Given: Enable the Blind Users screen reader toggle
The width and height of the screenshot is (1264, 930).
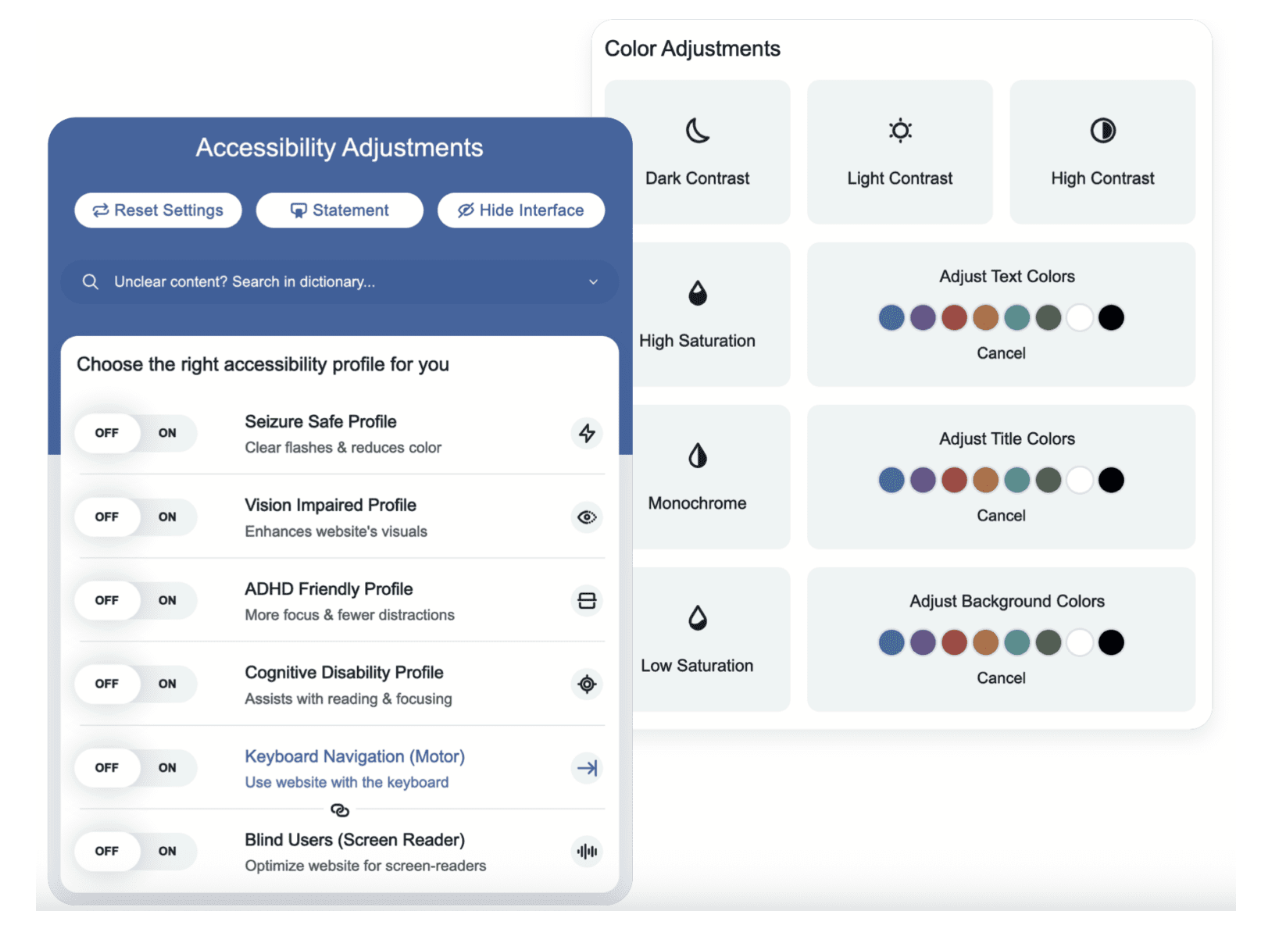Looking at the screenshot, I should [x=166, y=851].
